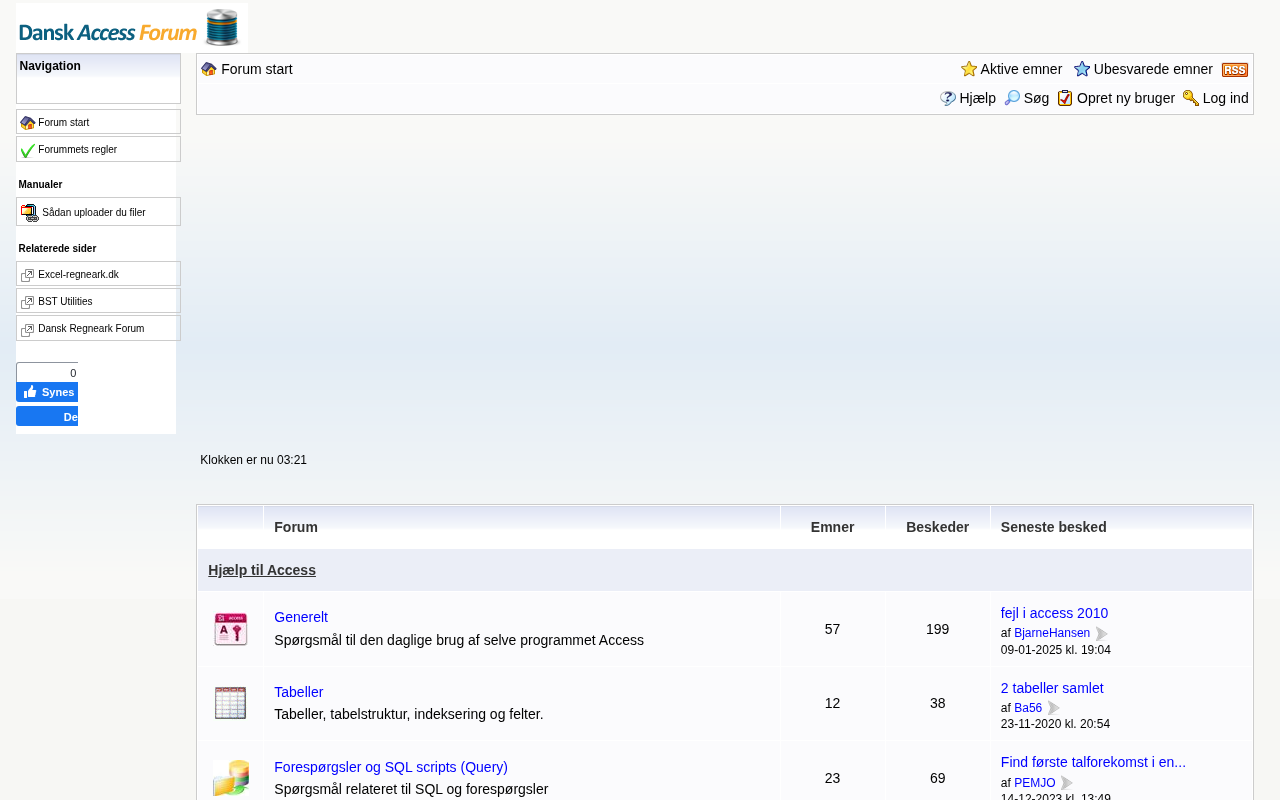Open latest post fejl i access 2010
Screen dimensions: 1280x800
[x=1054, y=613]
